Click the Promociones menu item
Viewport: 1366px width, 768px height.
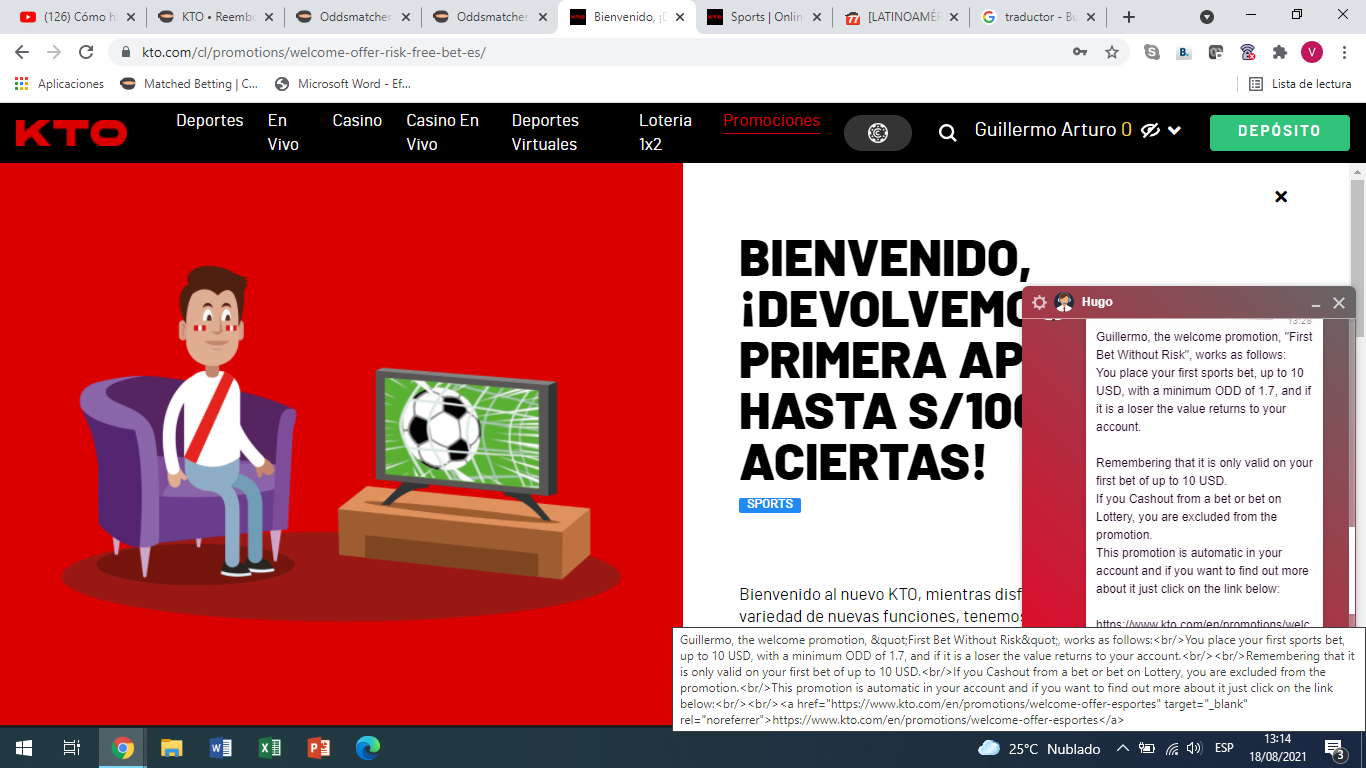tap(772, 121)
